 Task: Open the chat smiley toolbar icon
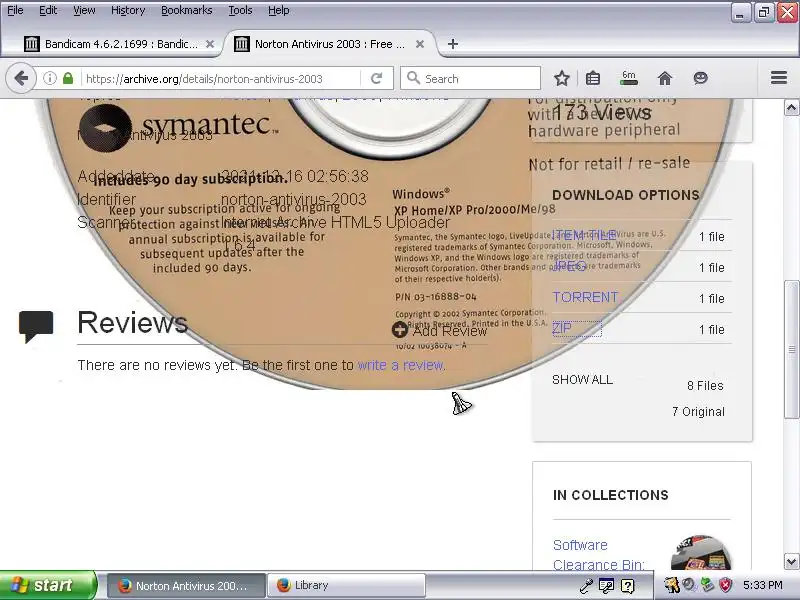(701, 78)
